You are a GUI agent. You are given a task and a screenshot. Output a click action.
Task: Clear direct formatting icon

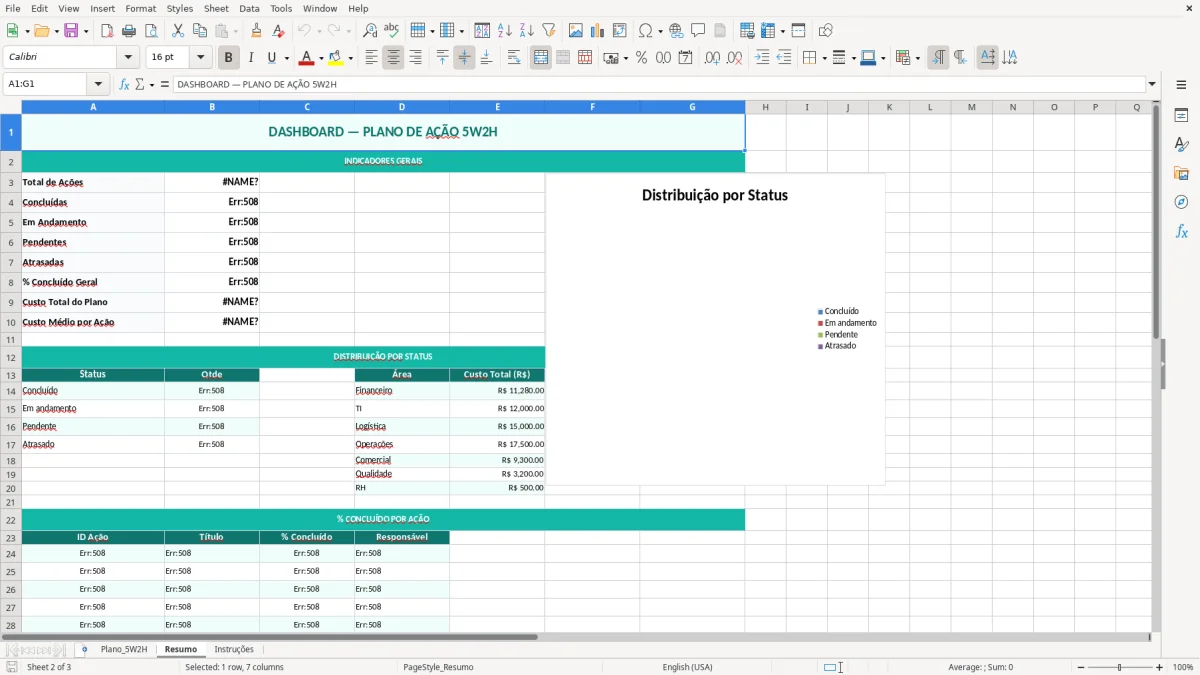pyautogui.click(x=278, y=31)
